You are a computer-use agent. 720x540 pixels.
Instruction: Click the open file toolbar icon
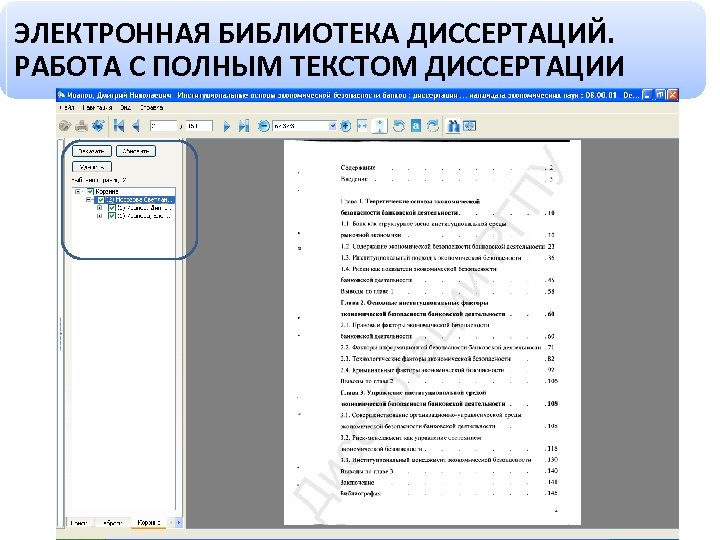[65, 126]
